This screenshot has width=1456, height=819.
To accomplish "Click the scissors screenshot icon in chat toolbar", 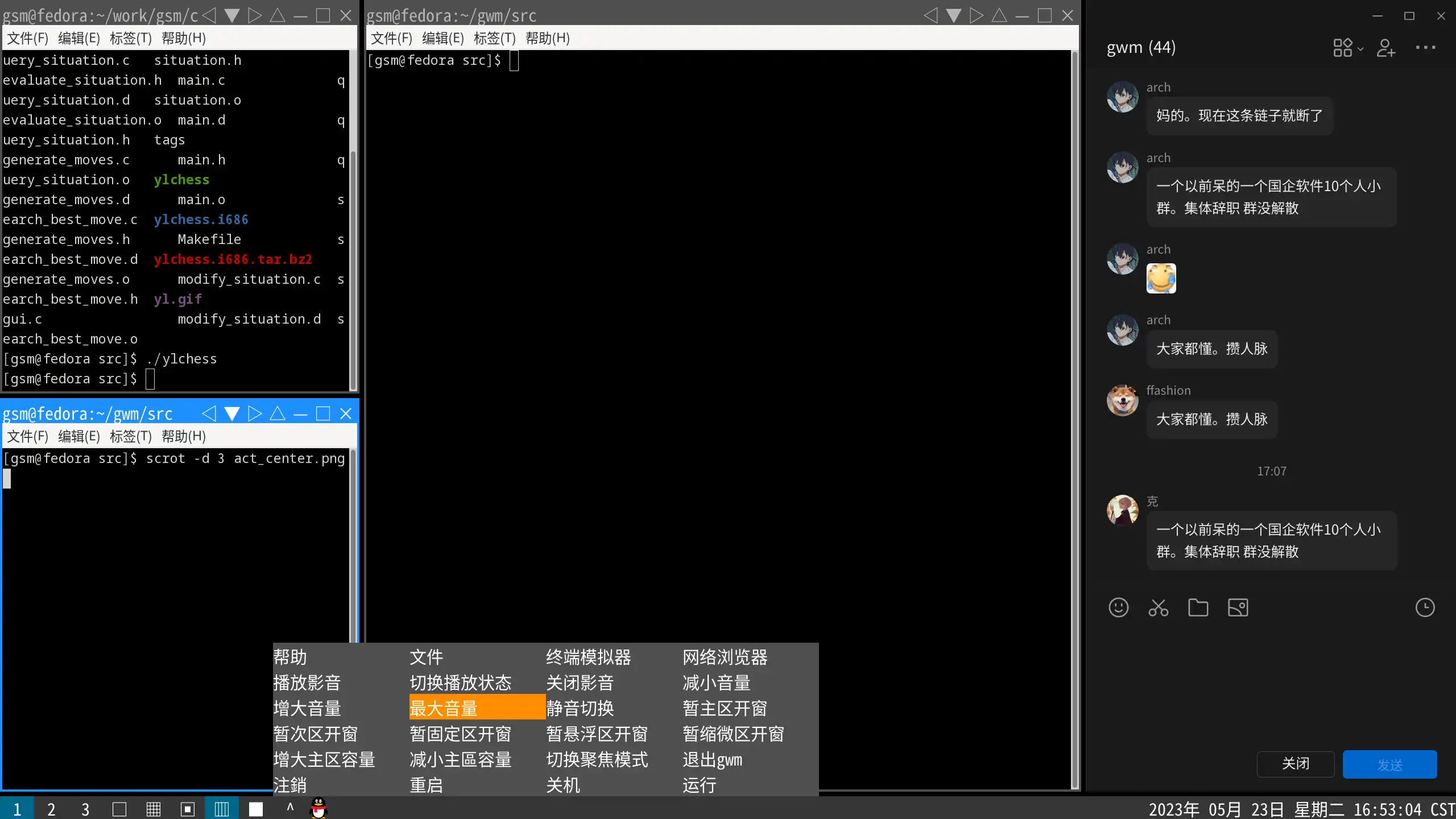I will pyautogui.click(x=1158, y=607).
